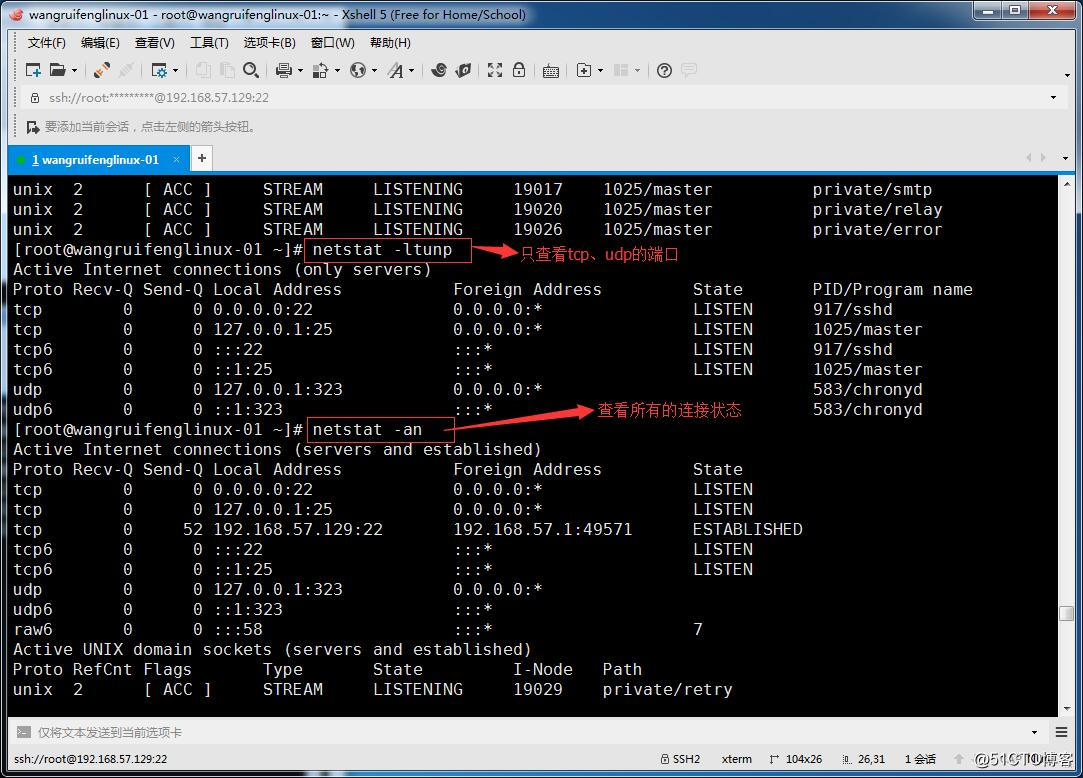Click the new-tab plus-box toolbar icon
Screen dimensions: 1083x778
coord(584,70)
